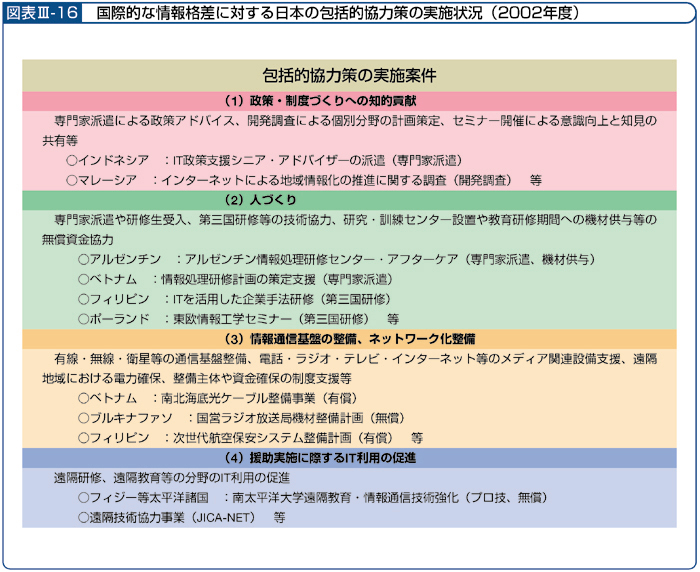Click the figure label 図表Ⅲ-16
The image size is (700, 572).
42,13
